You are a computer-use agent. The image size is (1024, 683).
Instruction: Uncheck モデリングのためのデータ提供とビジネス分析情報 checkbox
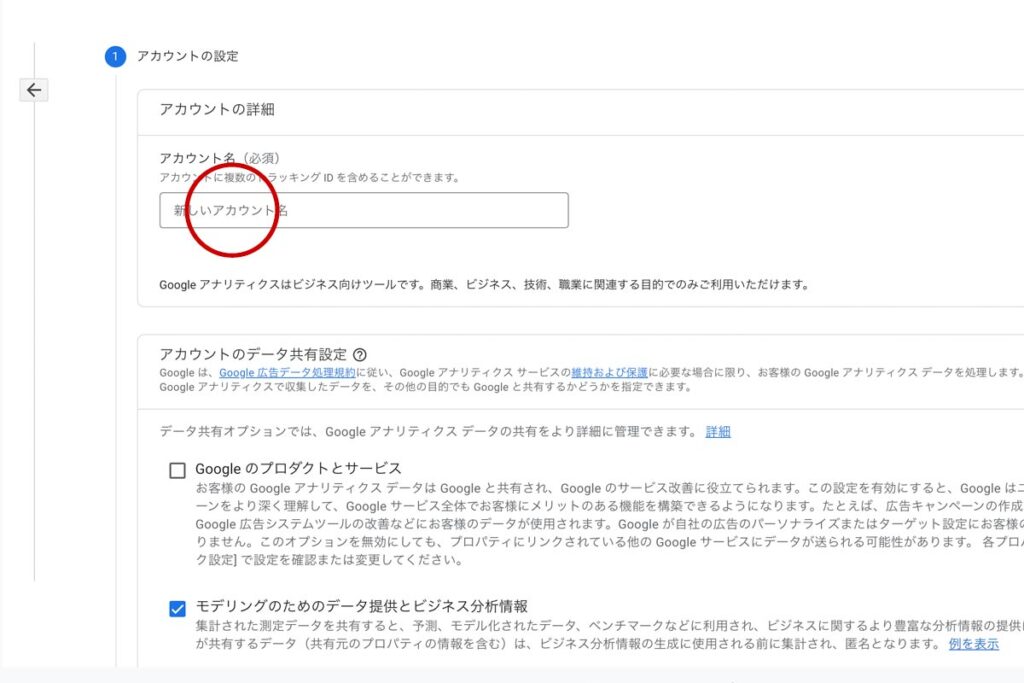(x=177, y=609)
